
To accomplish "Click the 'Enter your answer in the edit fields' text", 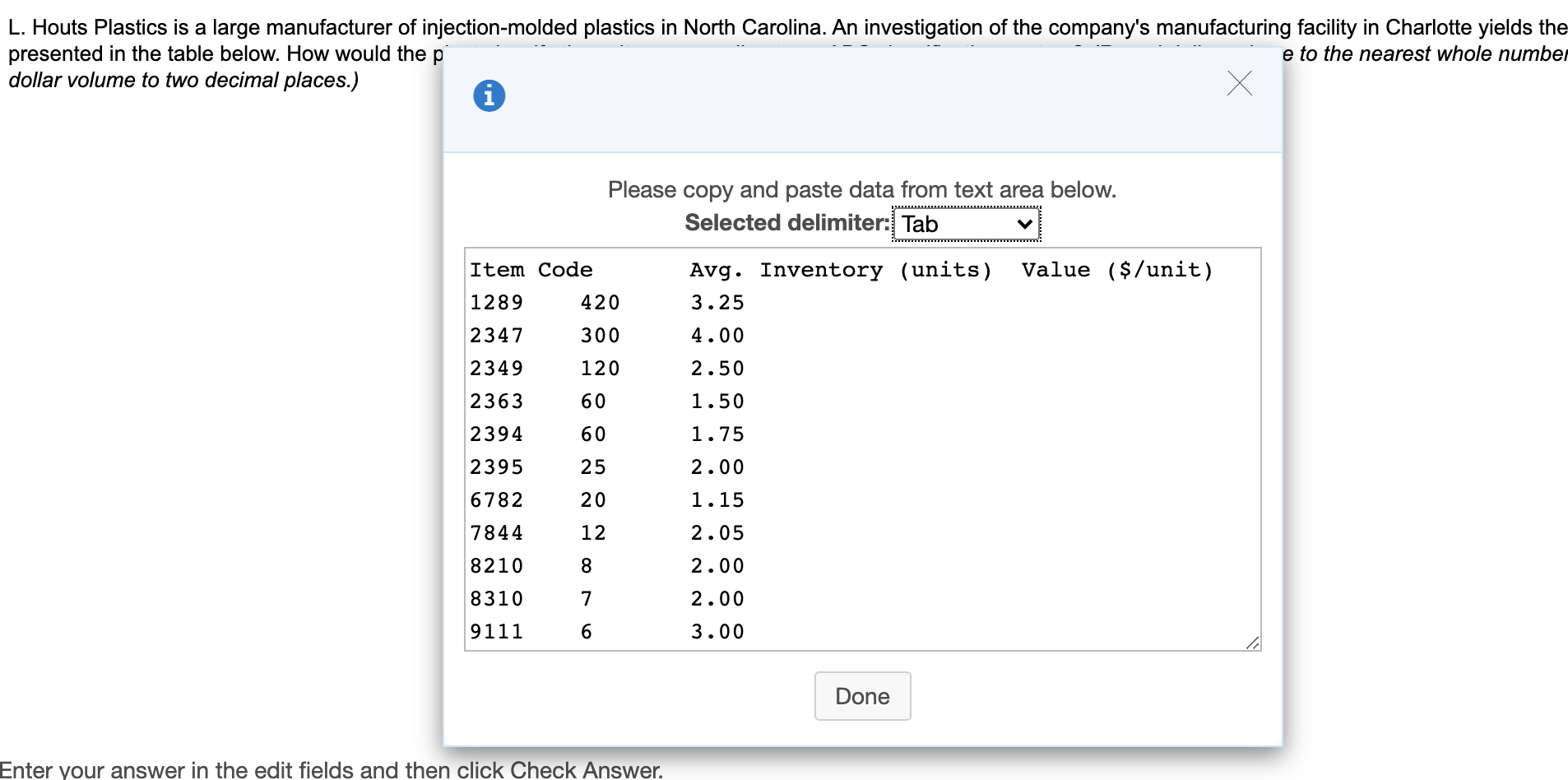I will 331,770.
